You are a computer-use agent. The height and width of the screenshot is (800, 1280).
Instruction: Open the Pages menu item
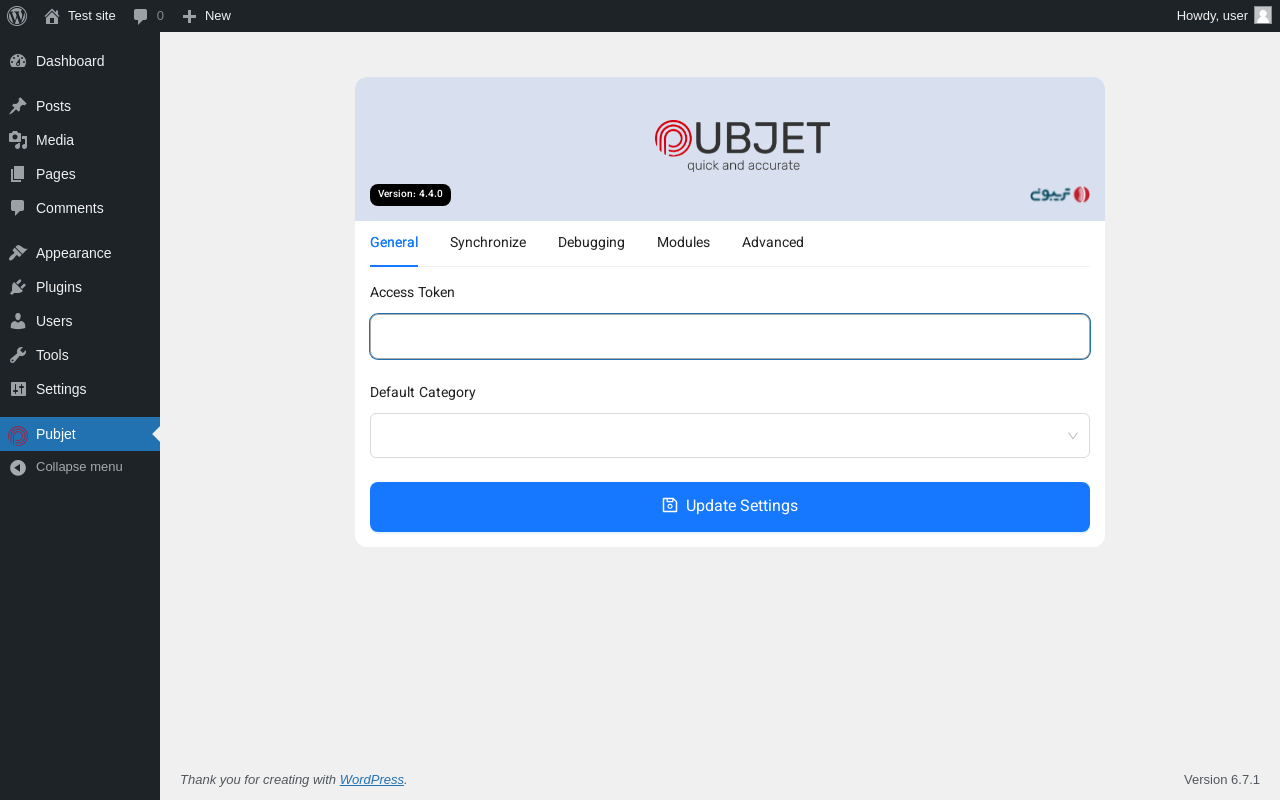click(80, 174)
